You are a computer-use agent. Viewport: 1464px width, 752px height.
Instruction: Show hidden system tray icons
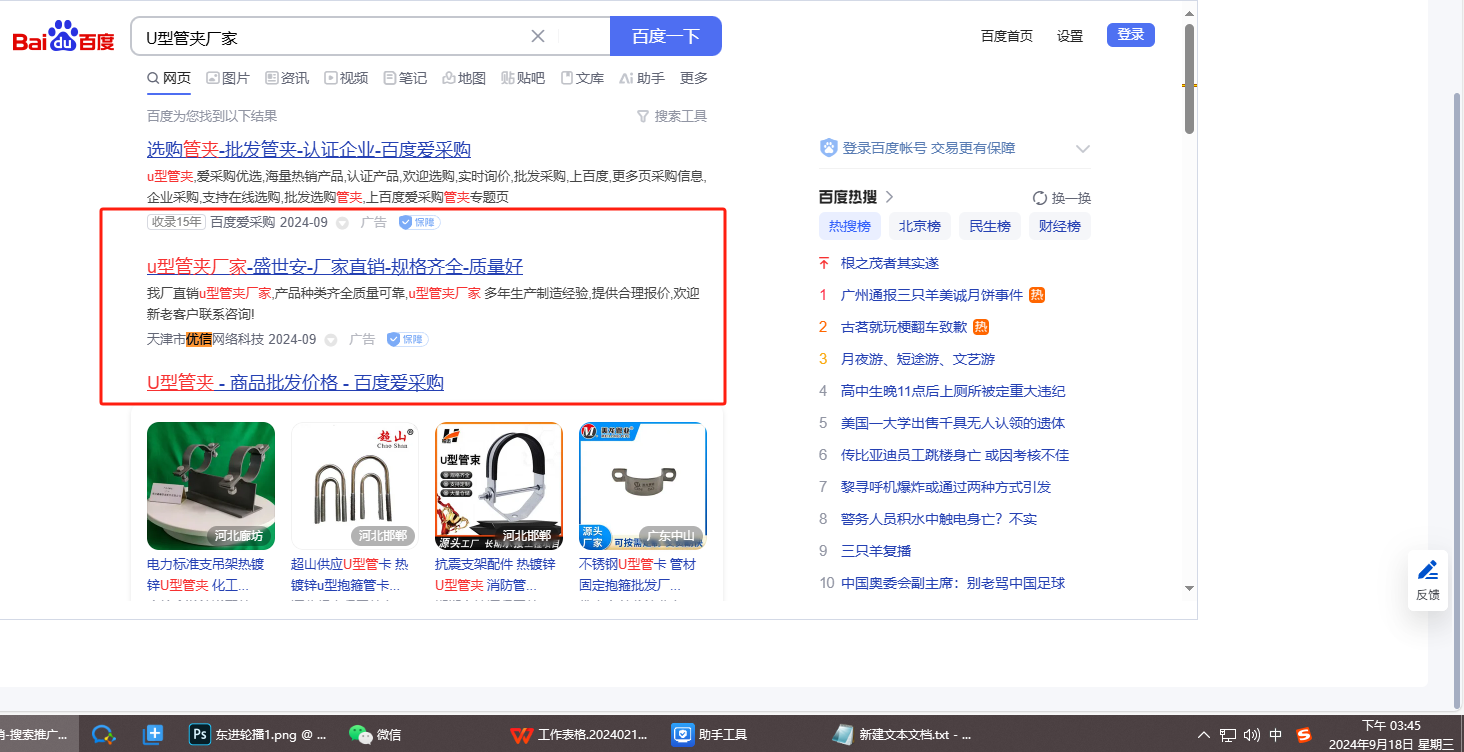(x=1203, y=735)
